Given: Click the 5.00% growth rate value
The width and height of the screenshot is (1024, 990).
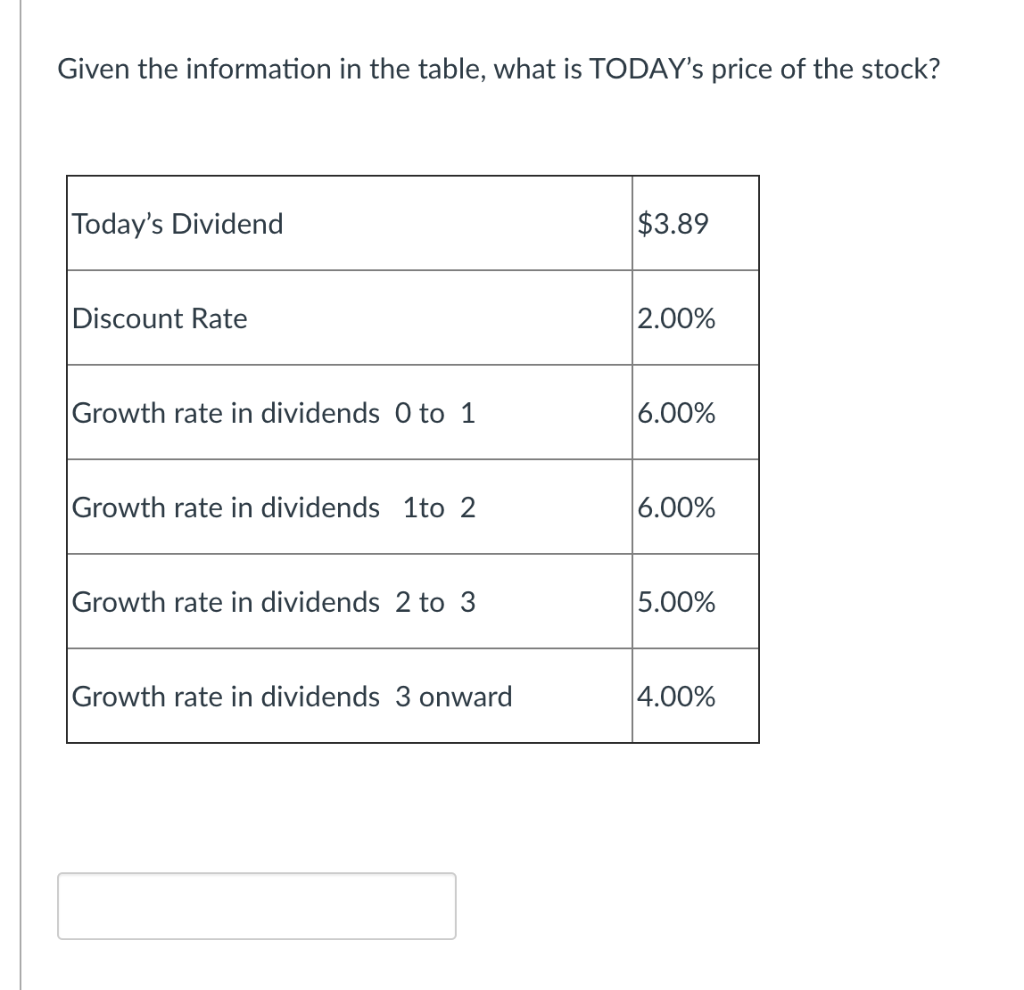Looking at the screenshot, I should pyautogui.click(x=676, y=602).
